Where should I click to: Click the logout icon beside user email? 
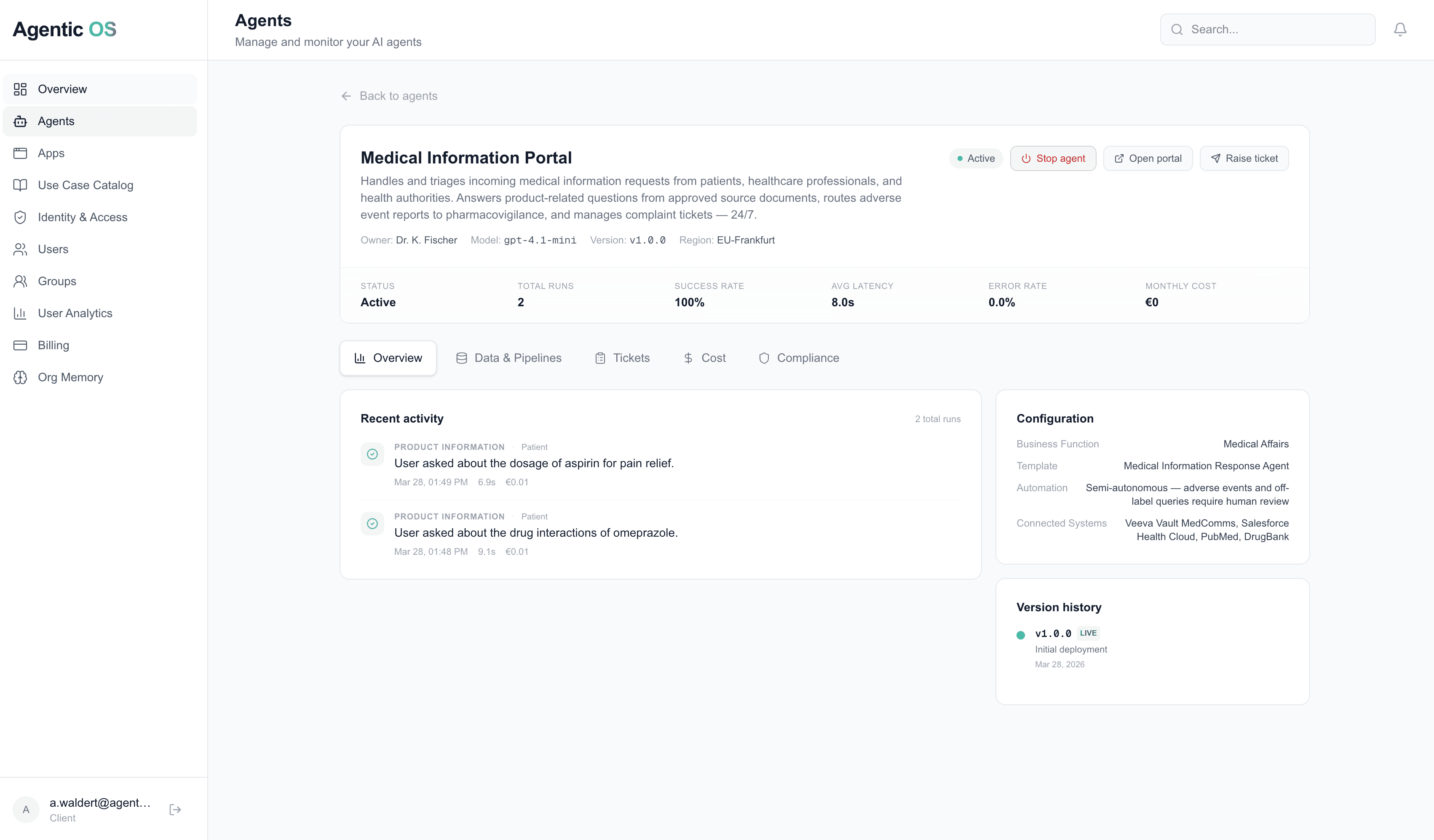pyautogui.click(x=175, y=809)
